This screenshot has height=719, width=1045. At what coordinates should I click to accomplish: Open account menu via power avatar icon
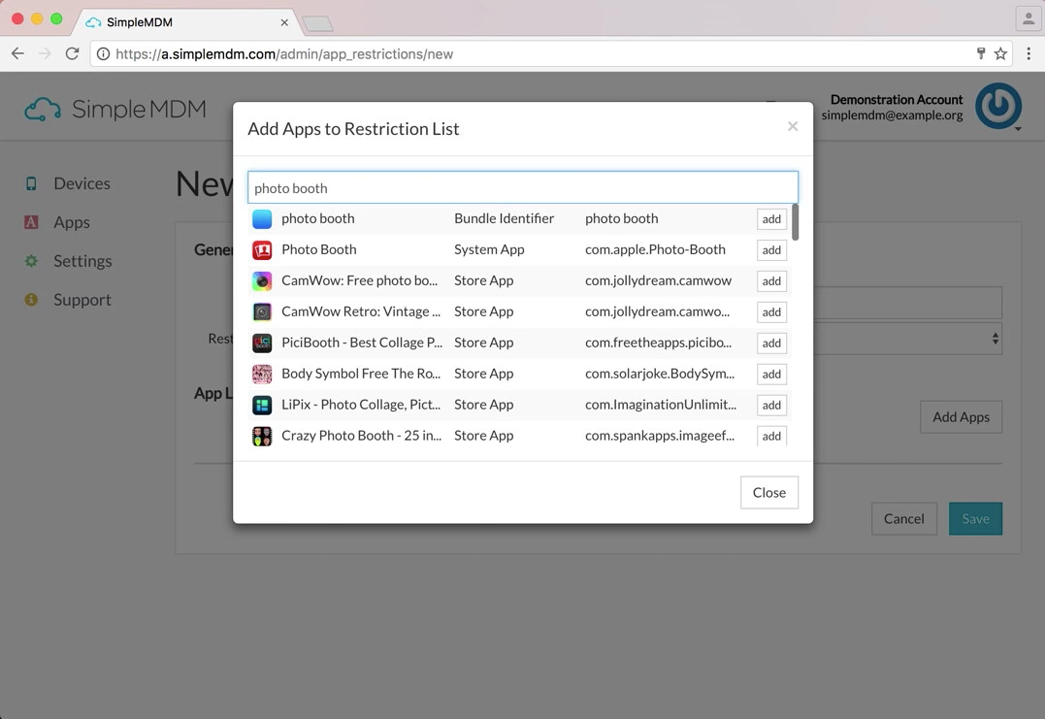tap(998, 105)
